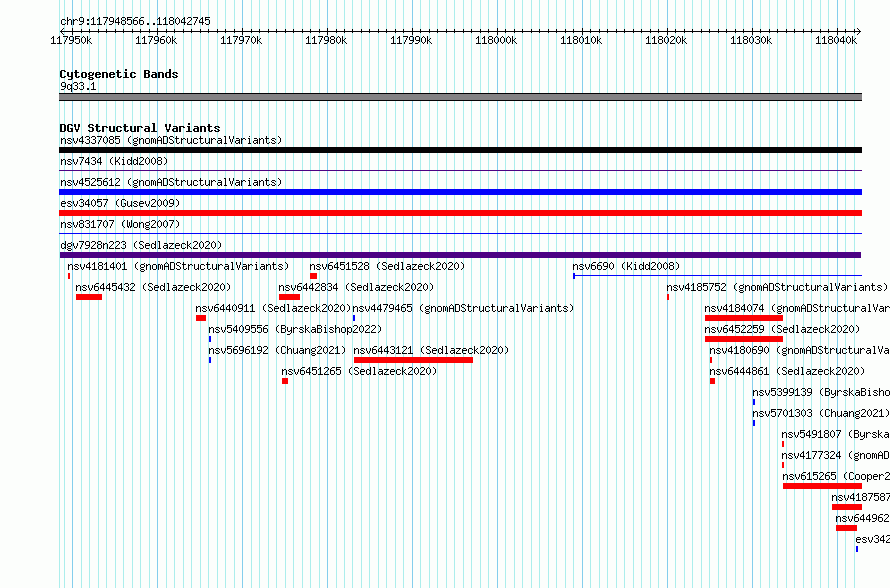Open the nsv5491807 variant label
Screen dimensions: 890x588
(x=836, y=434)
